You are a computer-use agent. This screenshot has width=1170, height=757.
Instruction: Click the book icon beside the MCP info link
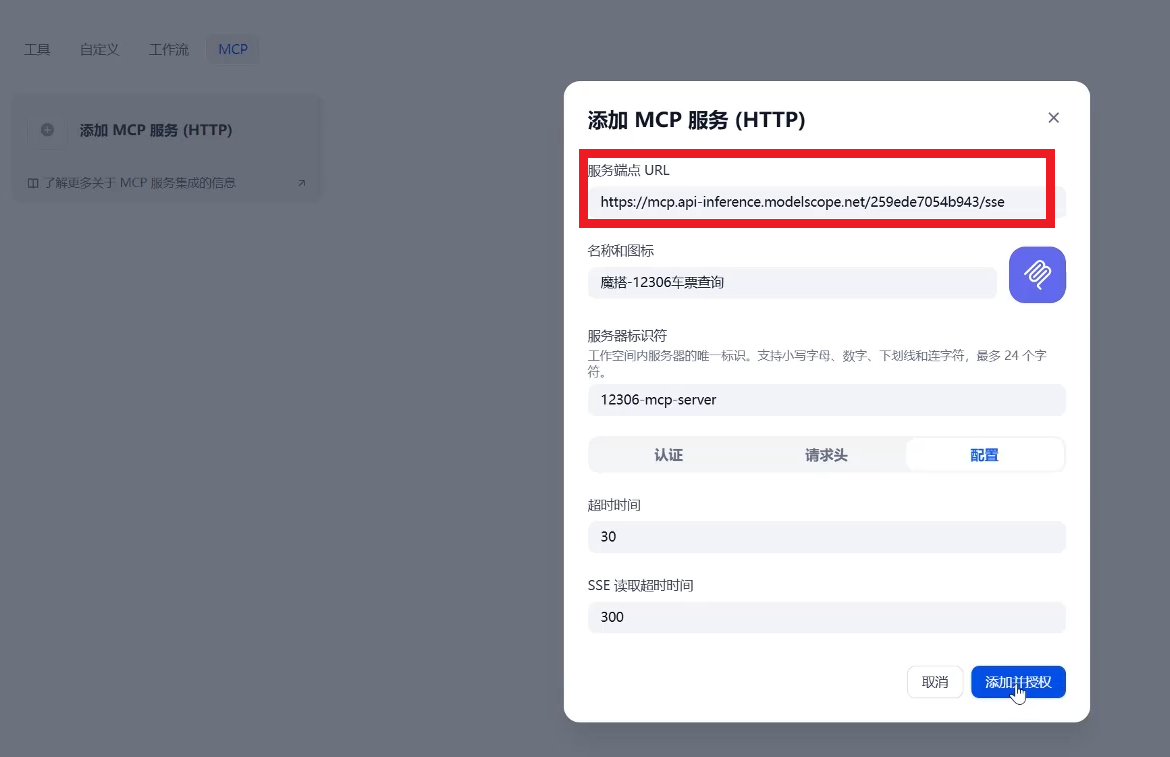[33, 183]
